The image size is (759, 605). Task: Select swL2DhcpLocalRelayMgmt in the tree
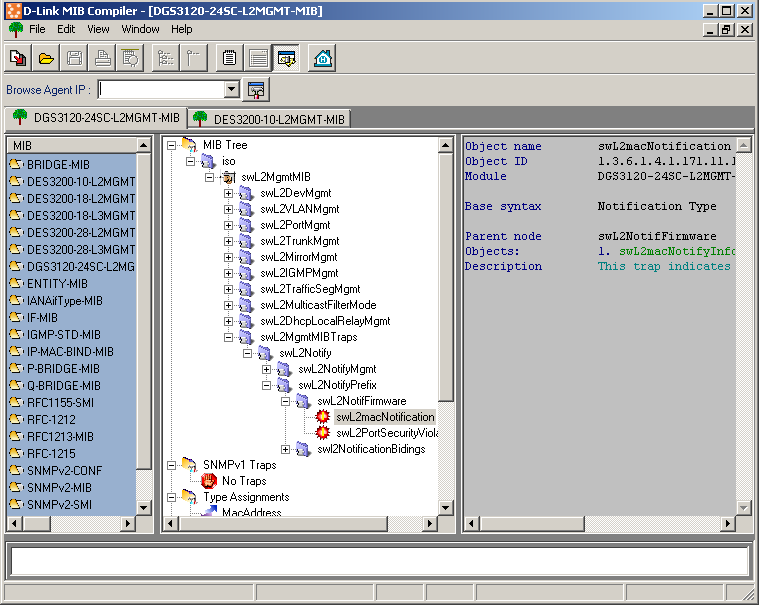[x=325, y=321]
